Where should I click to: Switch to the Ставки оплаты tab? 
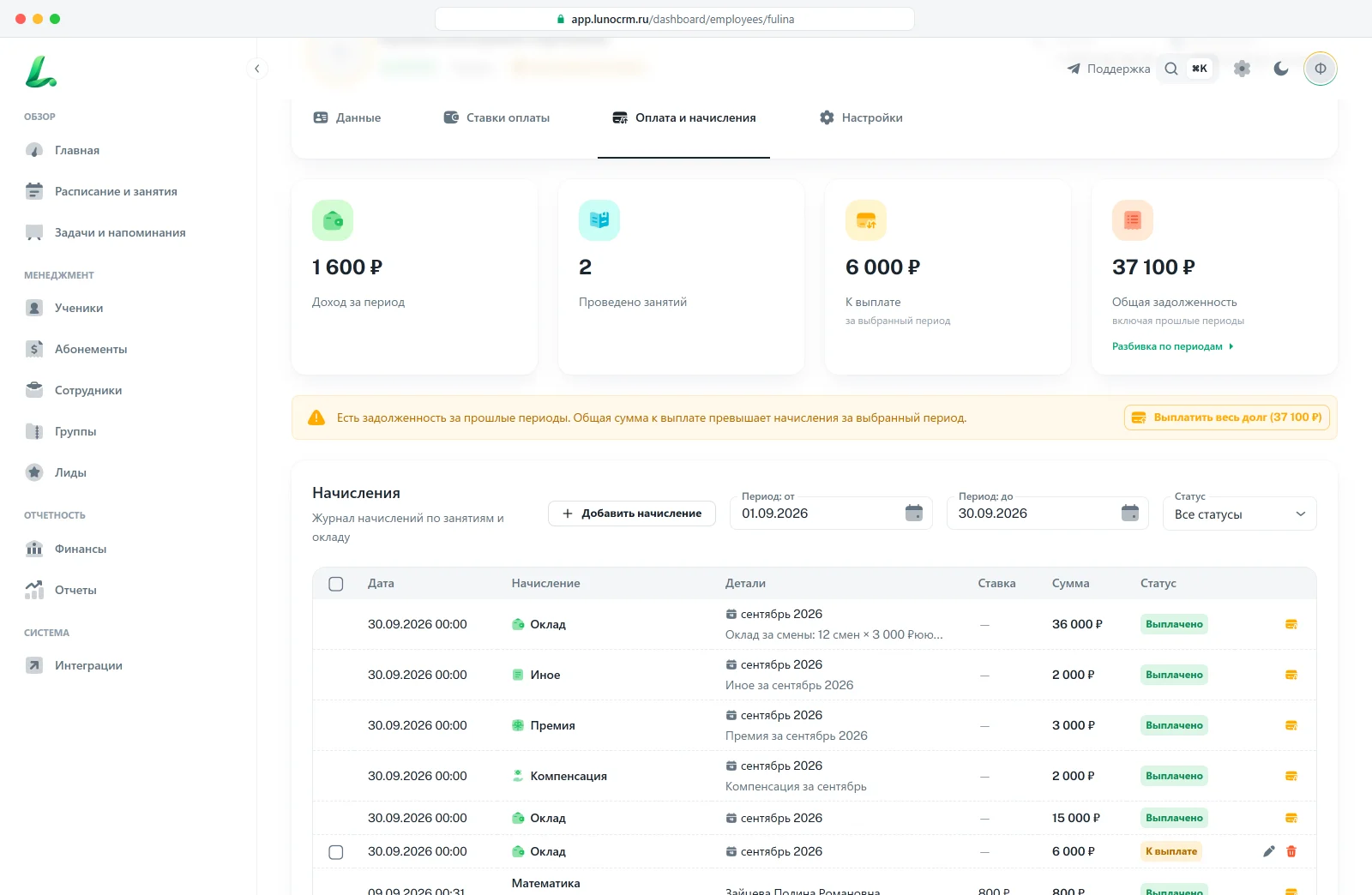pos(496,117)
